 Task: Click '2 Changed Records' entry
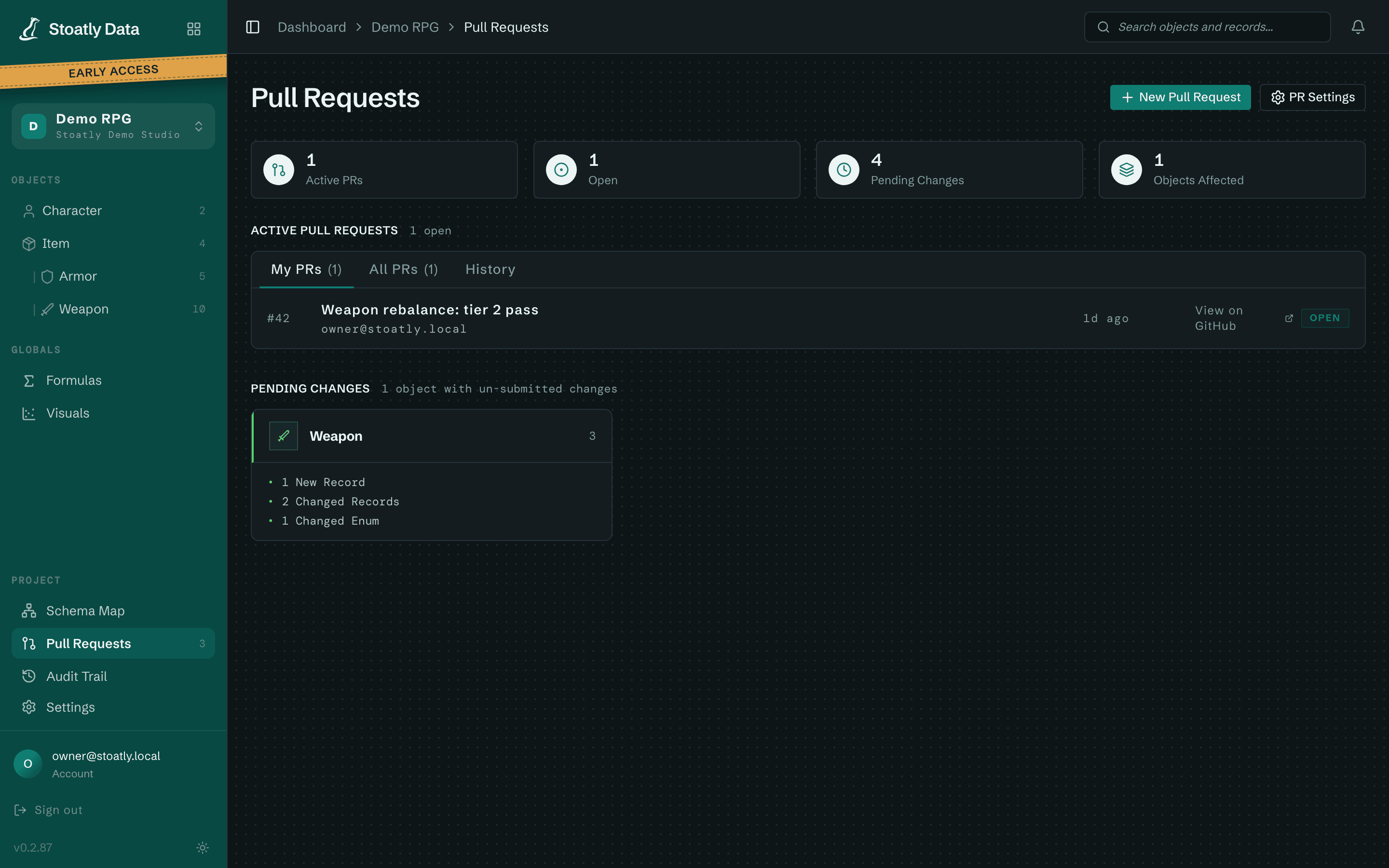pyautogui.click(x=340, y=502)
